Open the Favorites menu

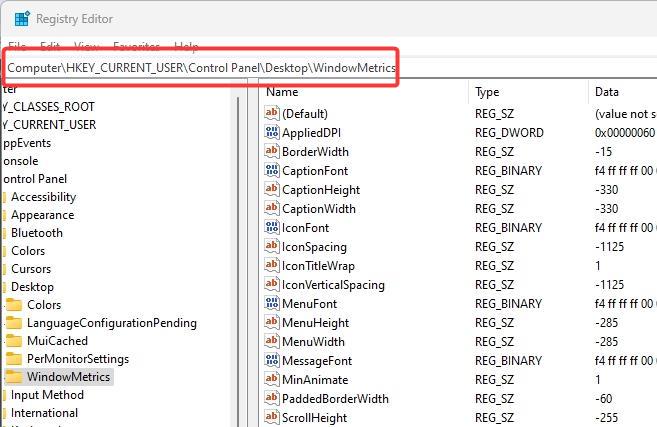pyautogui.click(x=137, y=46)
